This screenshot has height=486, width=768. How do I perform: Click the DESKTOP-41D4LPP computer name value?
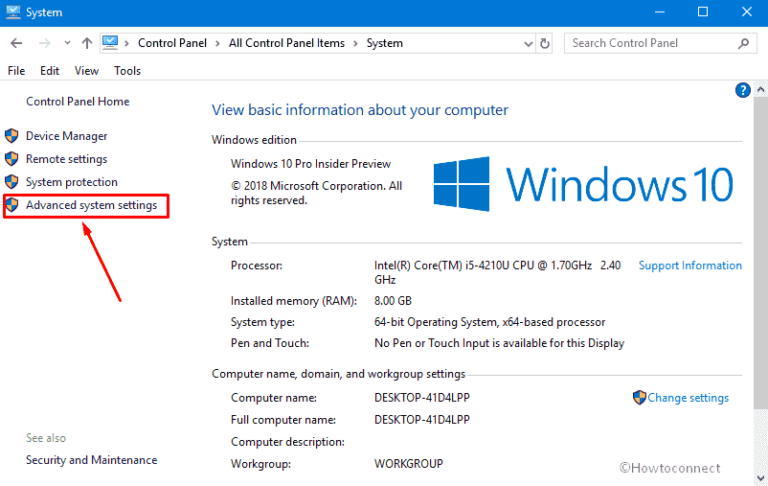[x=422, y=398]
